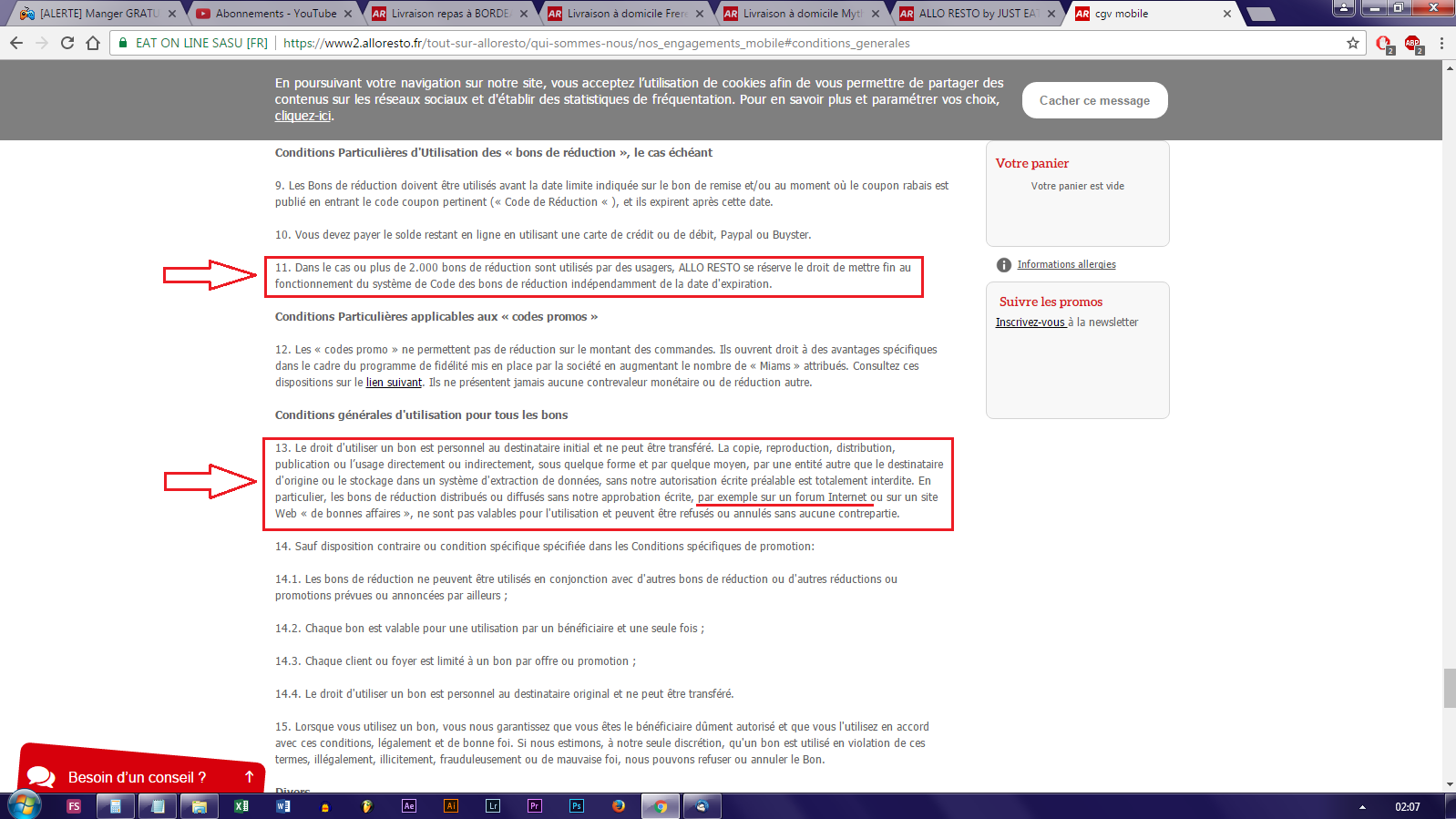Viewport: 1456px width, 819px height.
Task: Open the Chrome user profile button
Action: (x=1344, y=7)
